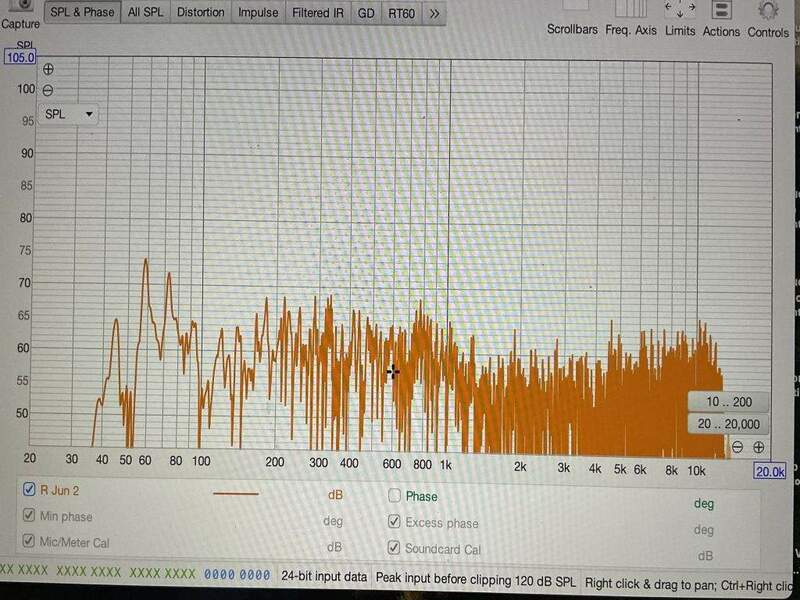Set frequency range to 20 .. 20,000
This screenshot has width=800, height=600.
729,424
